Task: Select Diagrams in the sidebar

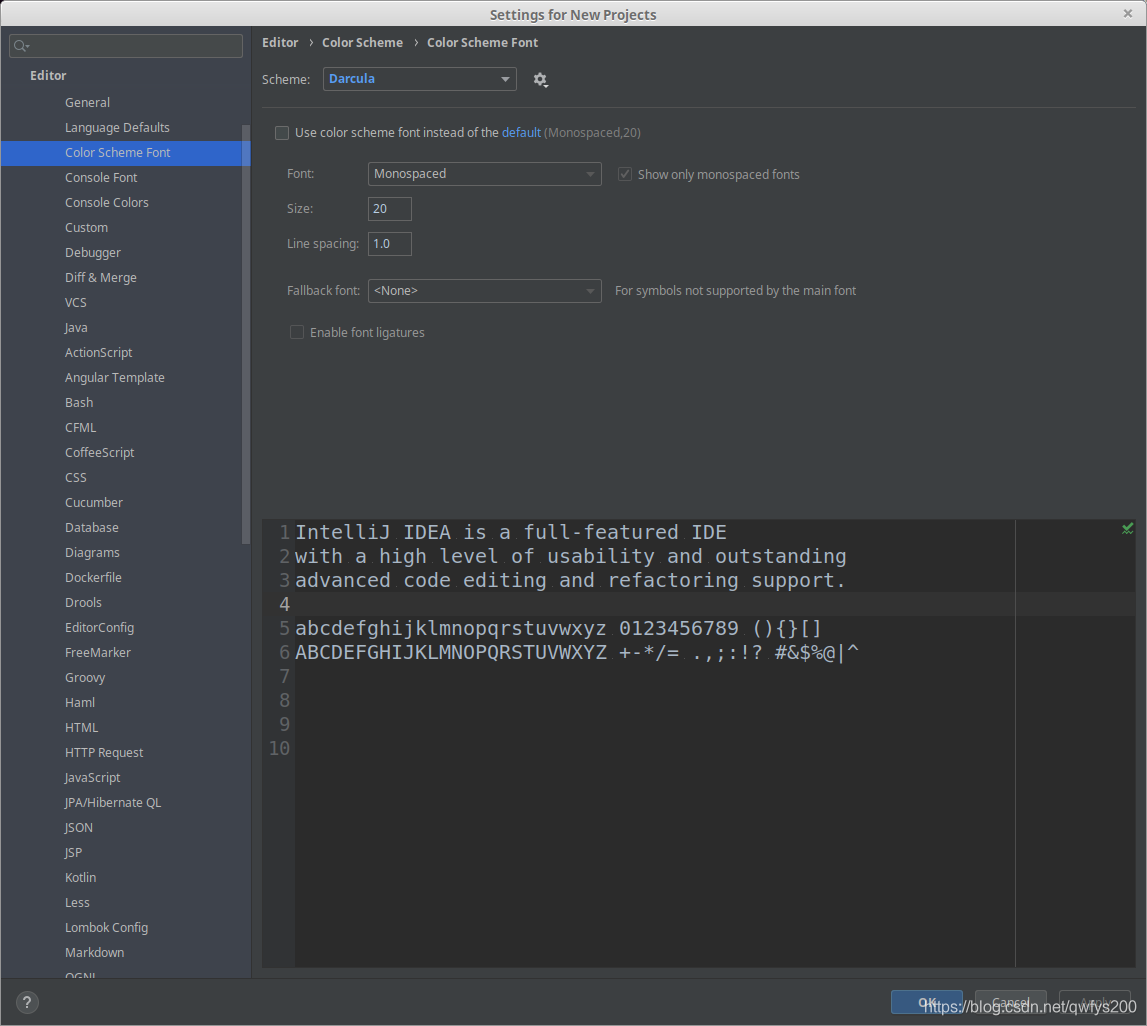Action: click(x=92, y=552)
